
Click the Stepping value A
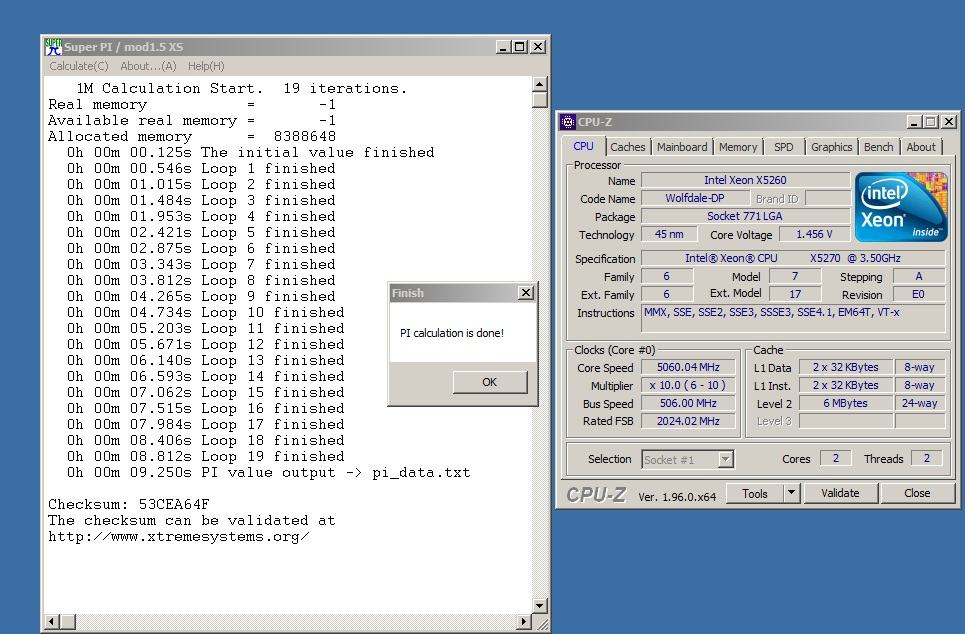pyautogui.click(x=918, y=276)
